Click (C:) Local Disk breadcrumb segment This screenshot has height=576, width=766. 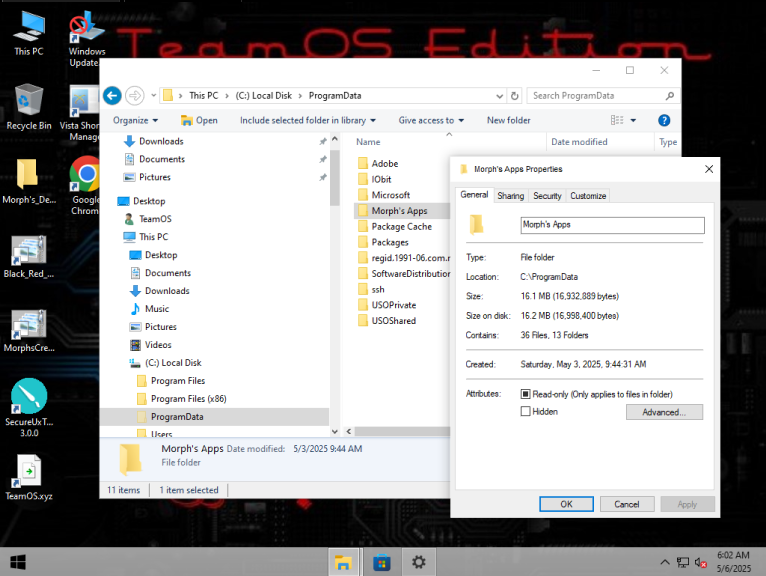point(263,96)
